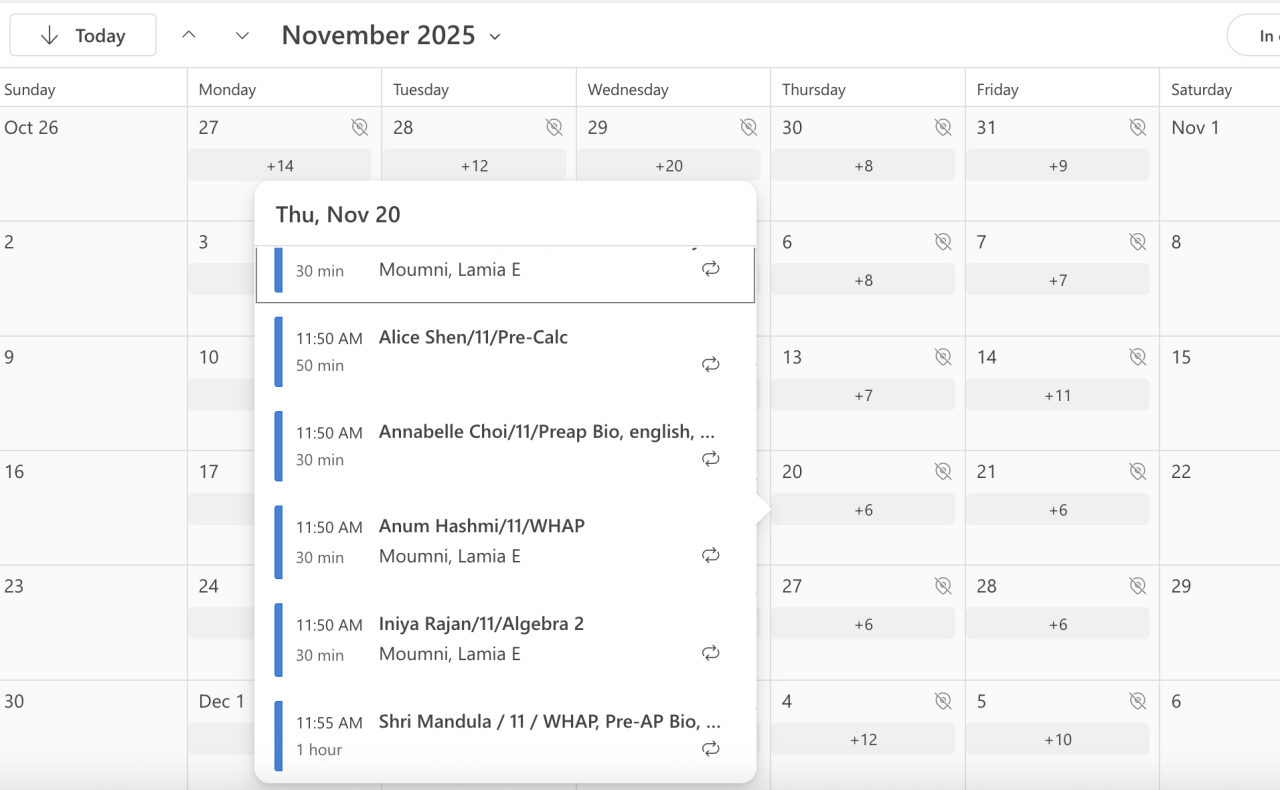Click the recurrence icon on Shri Mandula event
The height and width of the screenshot is (790, 1280).
[711, 748]
